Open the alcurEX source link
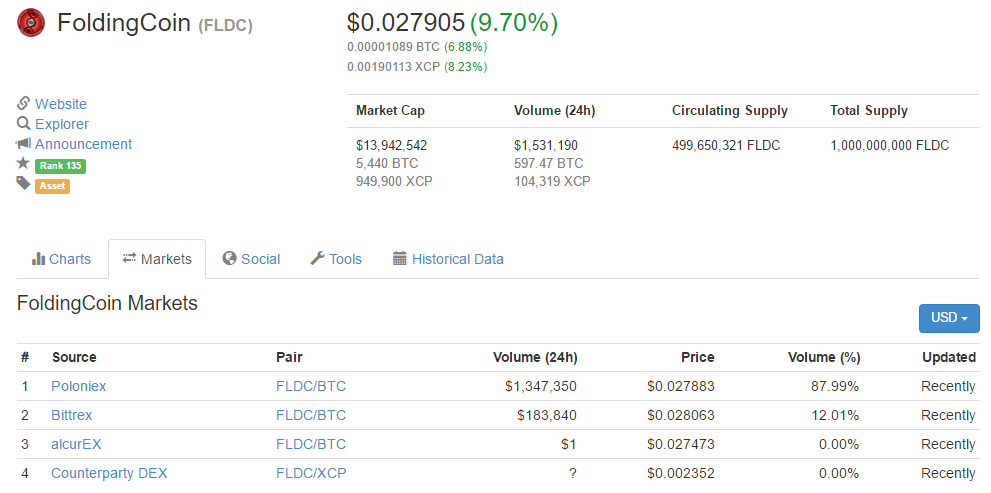This screenshot has height=493, width=991. (x=76, y=444)
